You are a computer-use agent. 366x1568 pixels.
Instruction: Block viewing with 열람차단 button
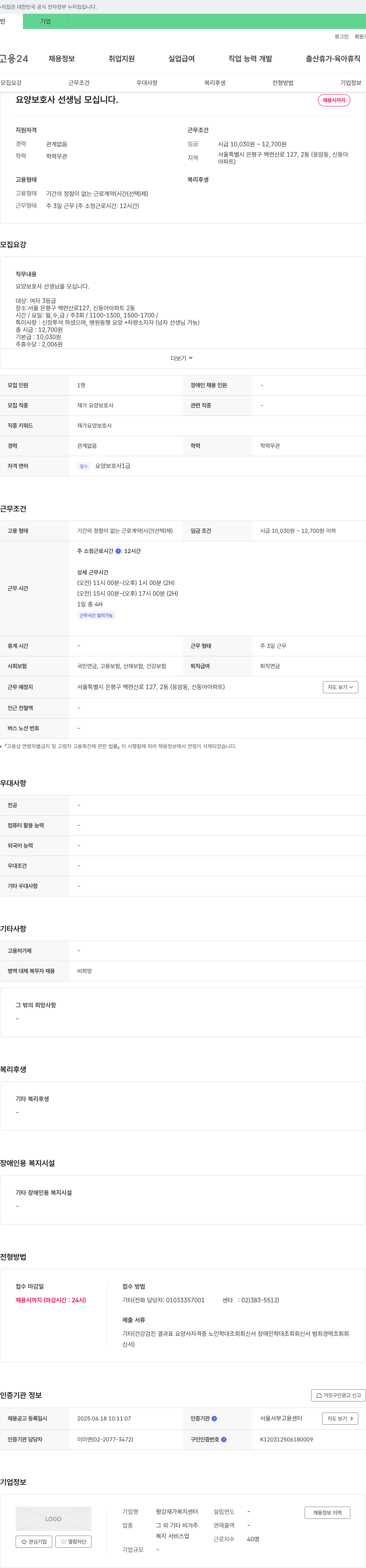click(74, 1542)
